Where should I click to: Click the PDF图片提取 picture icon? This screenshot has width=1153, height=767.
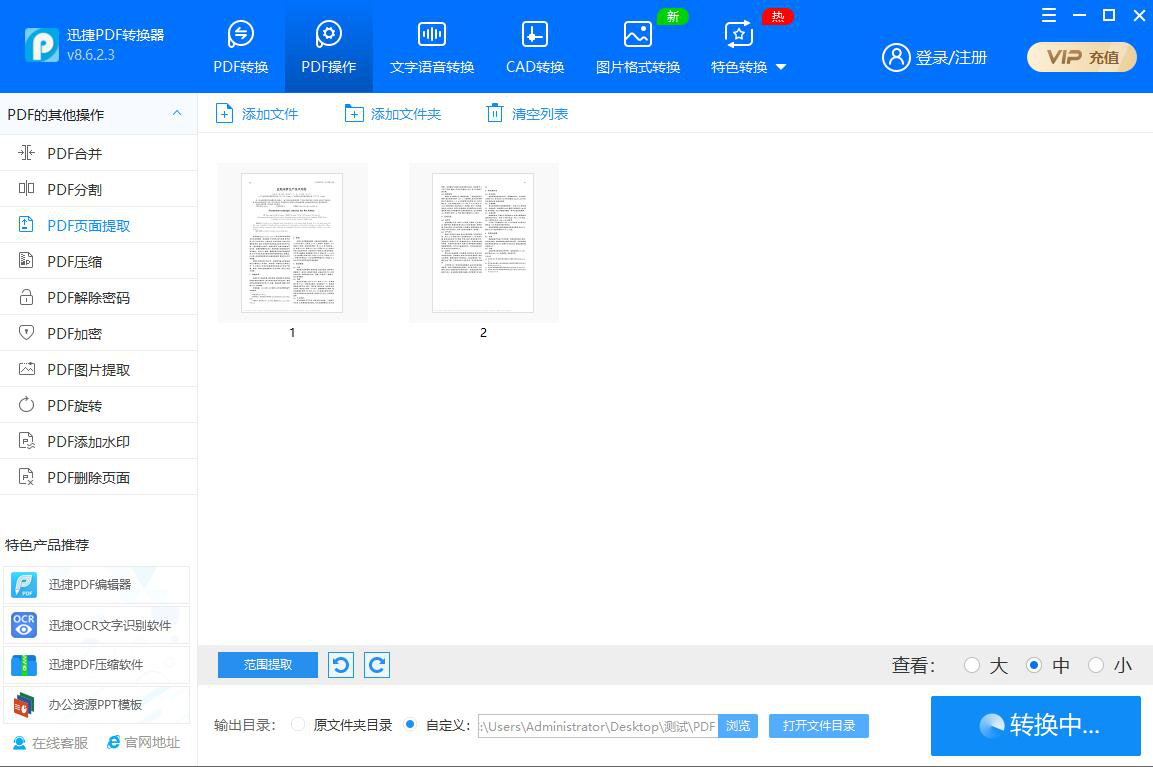(26, 369)
